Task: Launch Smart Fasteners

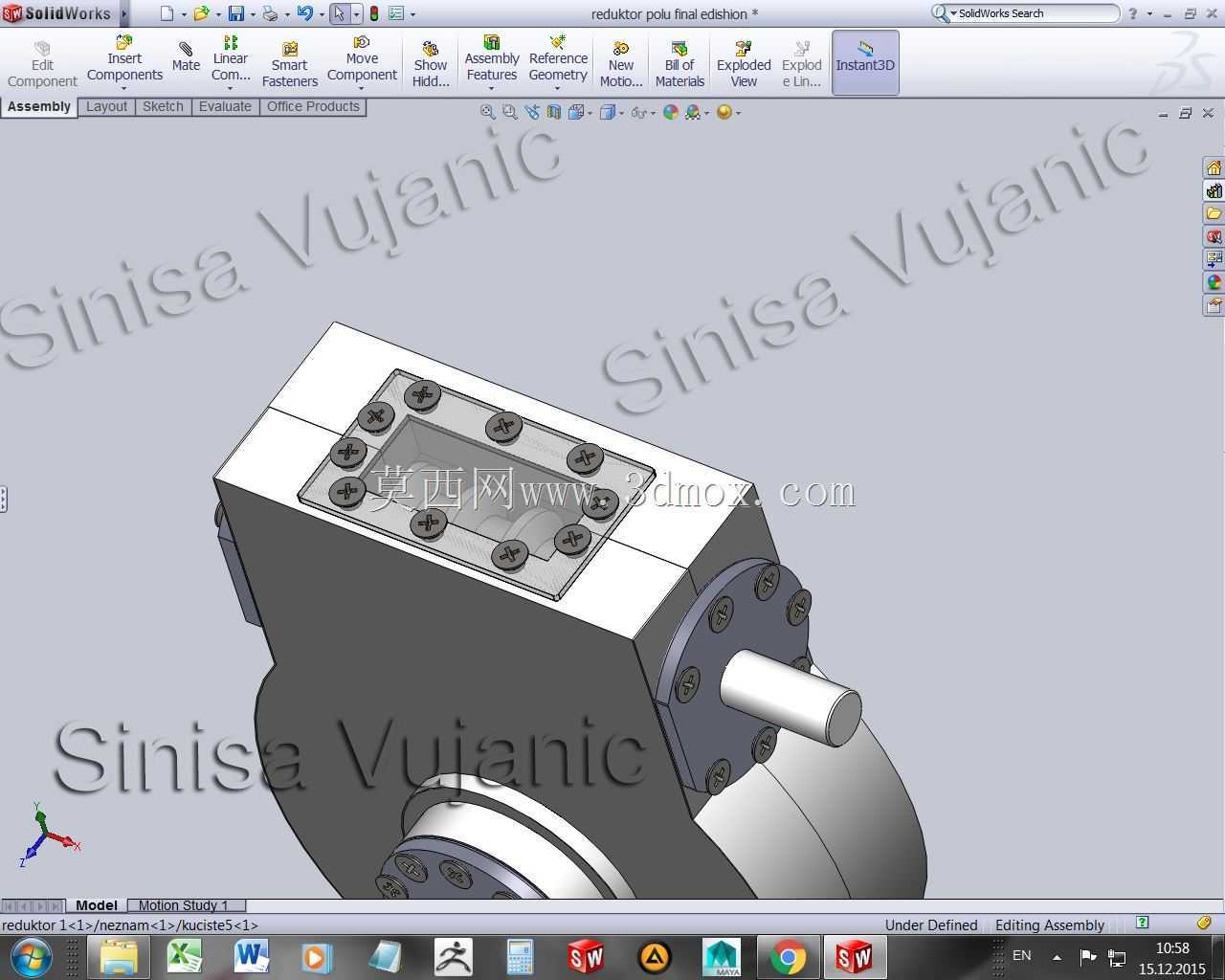Action: [289, 63]
